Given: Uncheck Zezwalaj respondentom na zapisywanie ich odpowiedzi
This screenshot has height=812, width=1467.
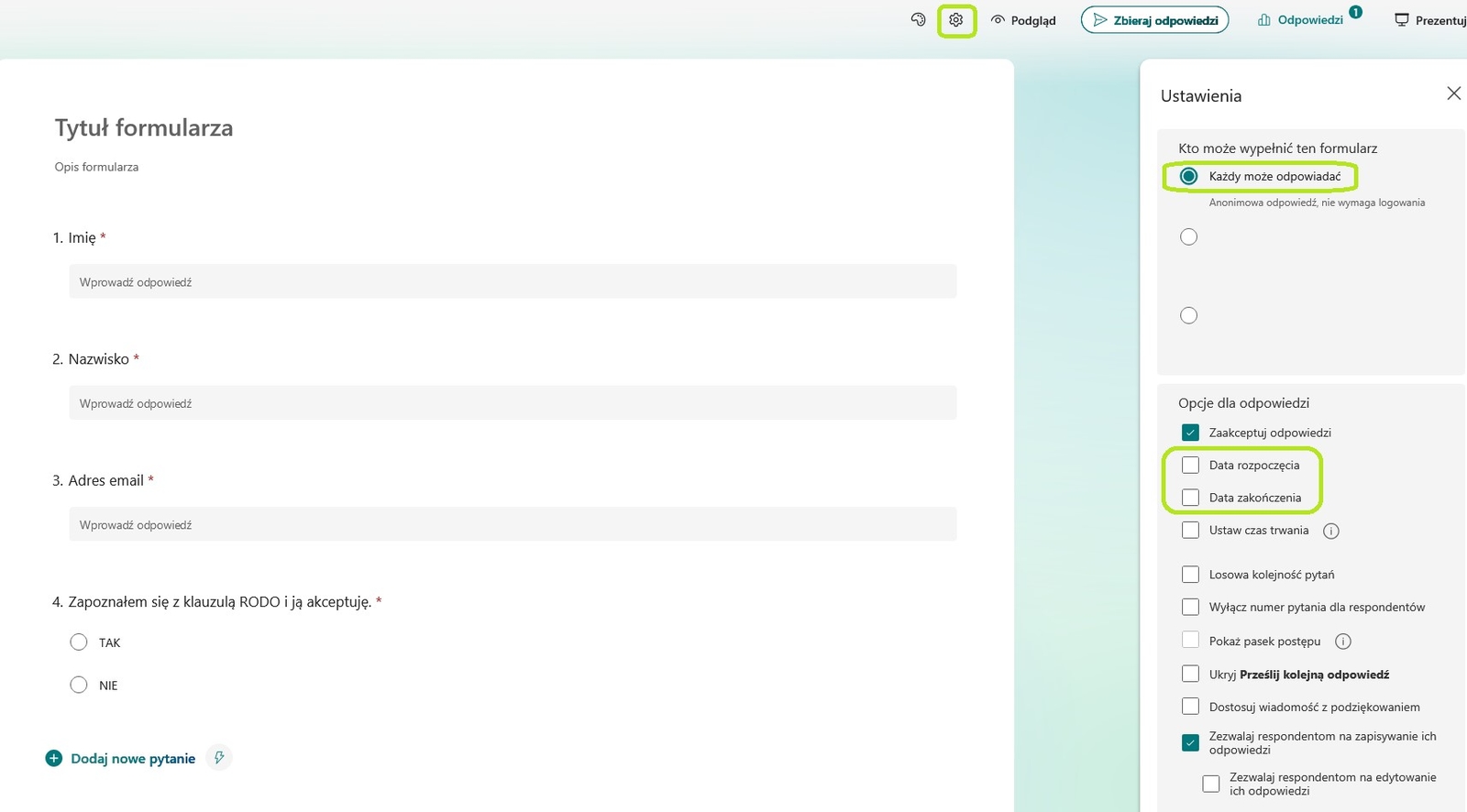Looking at the screenshot, I should tap(1190, 742).
